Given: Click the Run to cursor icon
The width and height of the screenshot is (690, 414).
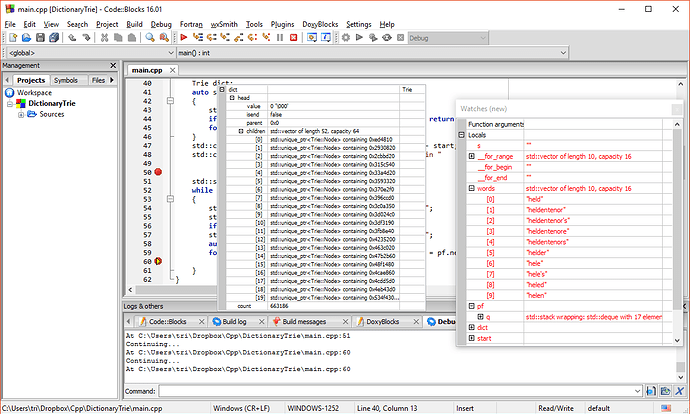Looking at the screenshot, I should pos(198,38).
